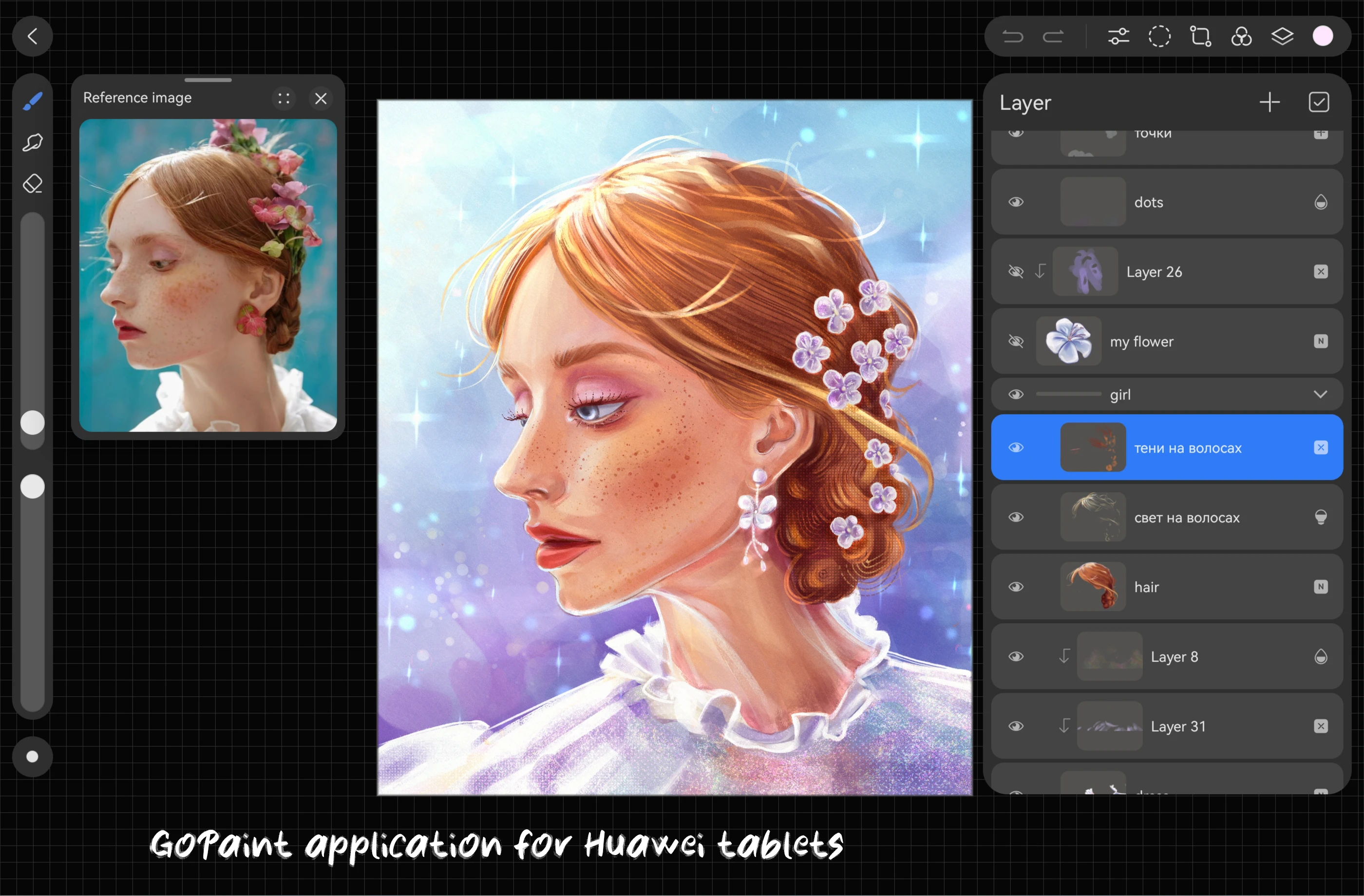
Task: Hide the hair layer
Action: 1016,587
